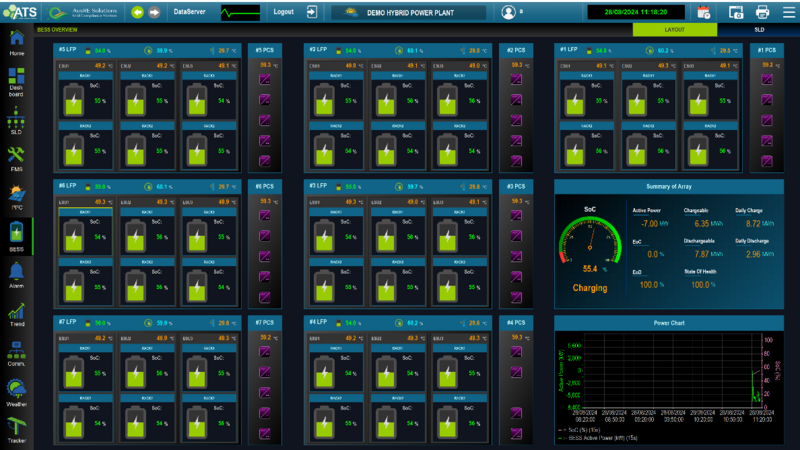
Task: Click the first inverter icon in #5 PCS
Action: click(x=265, y=79)
